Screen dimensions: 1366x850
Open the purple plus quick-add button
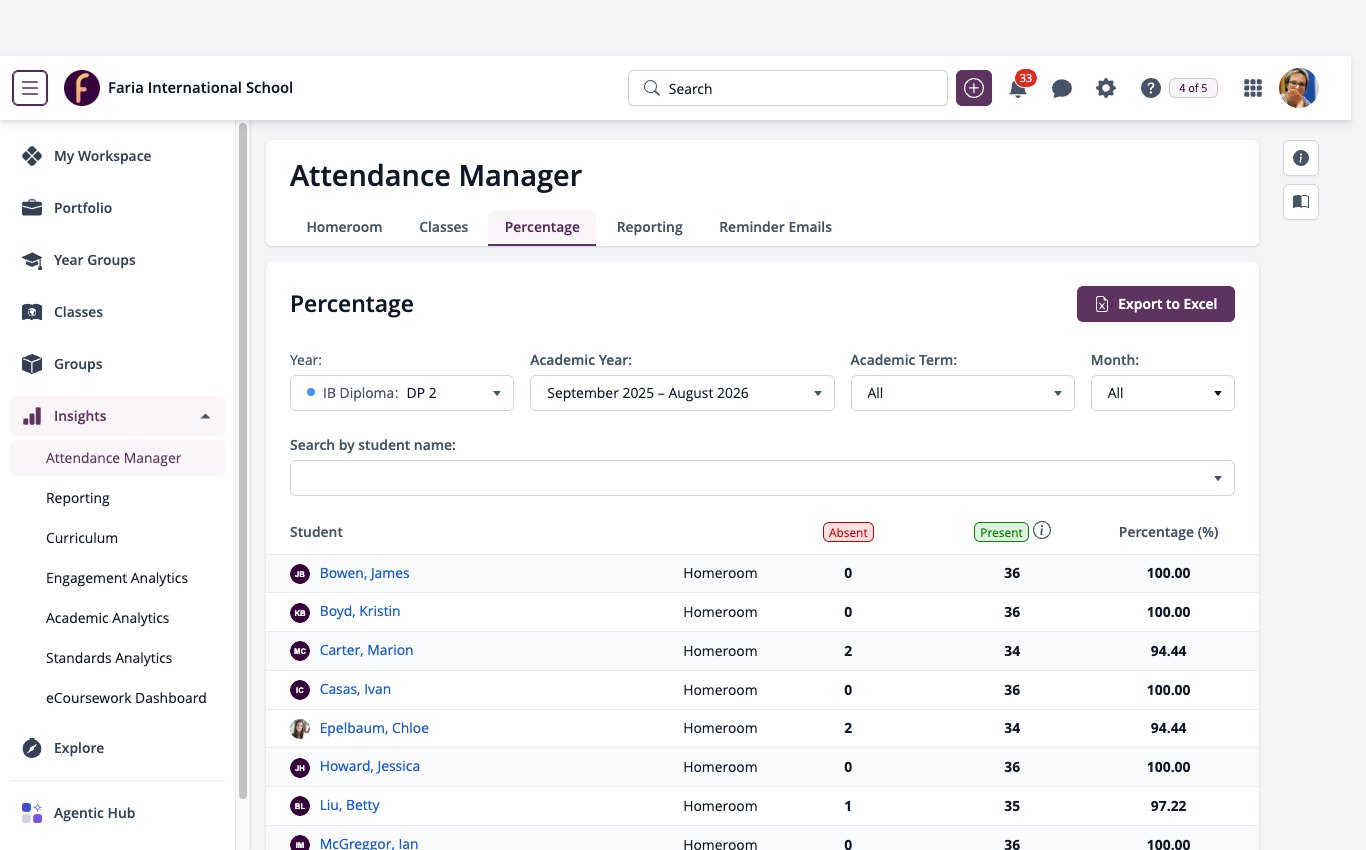click(x=974, y=88)
